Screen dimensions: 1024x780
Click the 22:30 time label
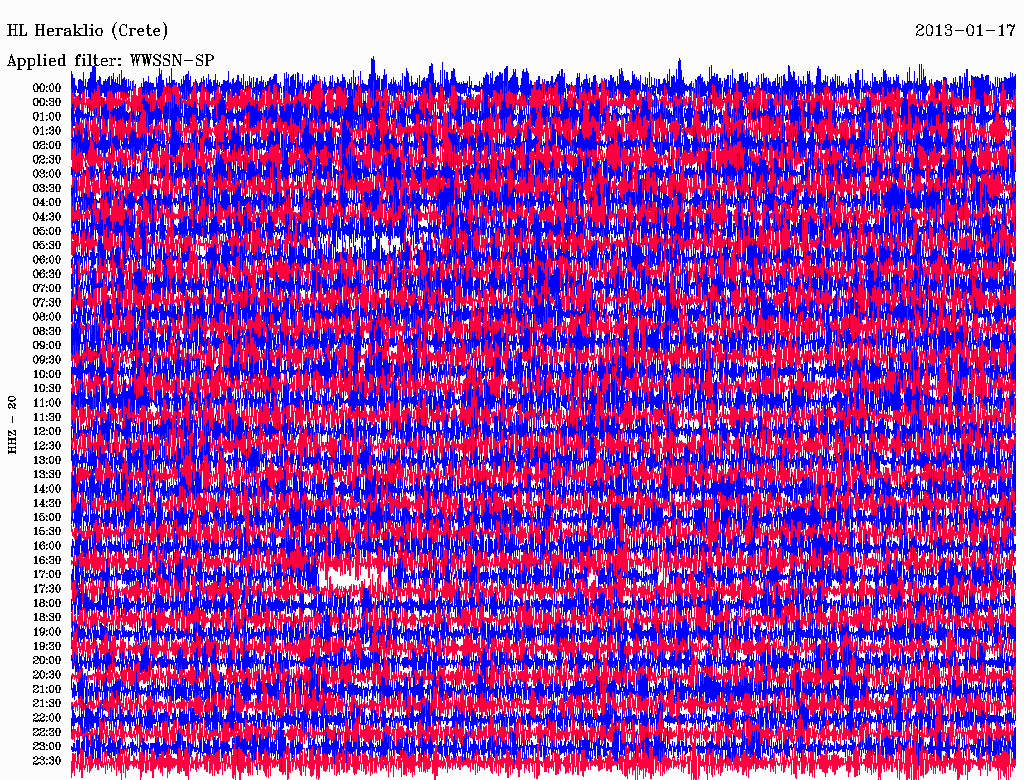pos(47,732)
